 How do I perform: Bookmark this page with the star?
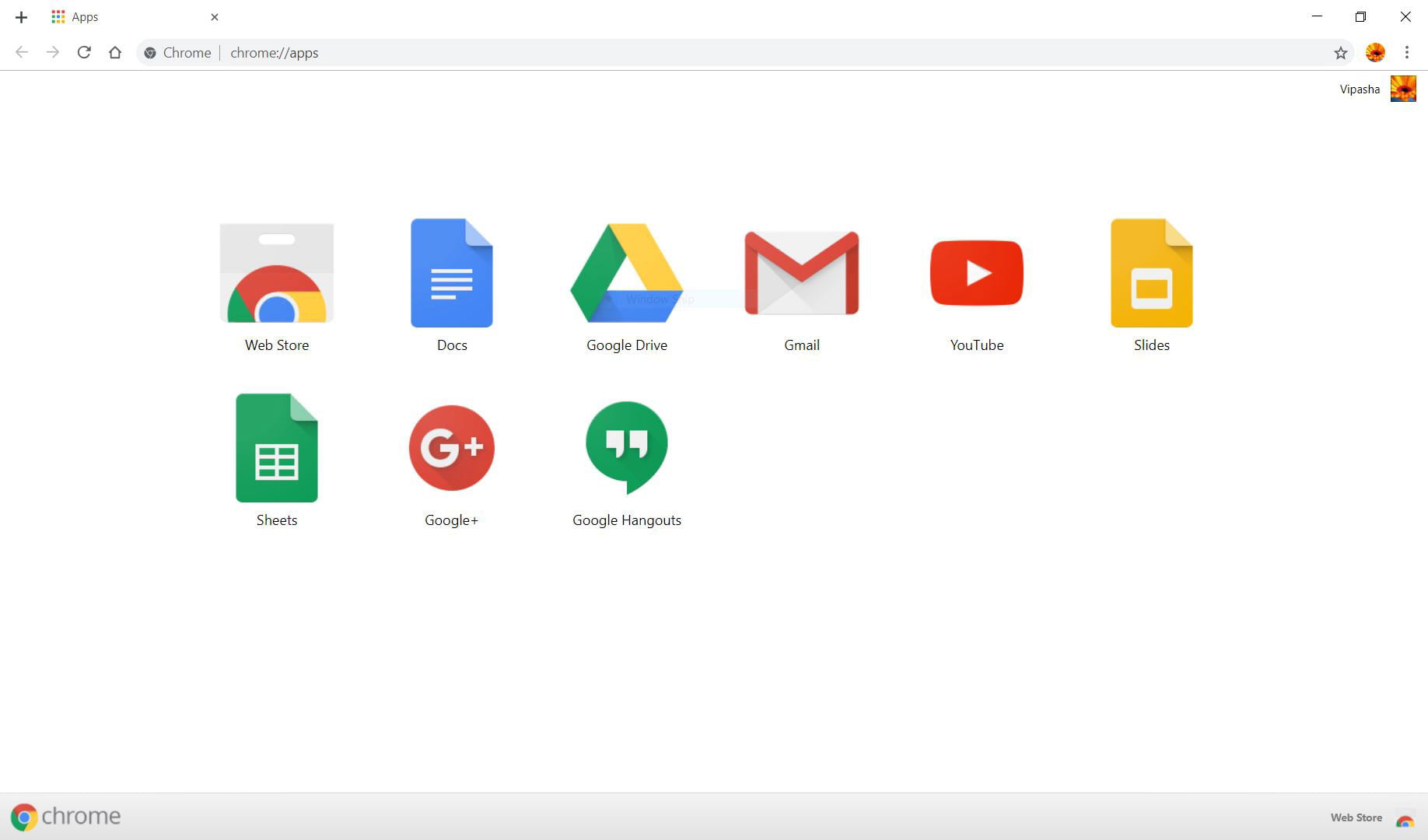click(1341, 53)
